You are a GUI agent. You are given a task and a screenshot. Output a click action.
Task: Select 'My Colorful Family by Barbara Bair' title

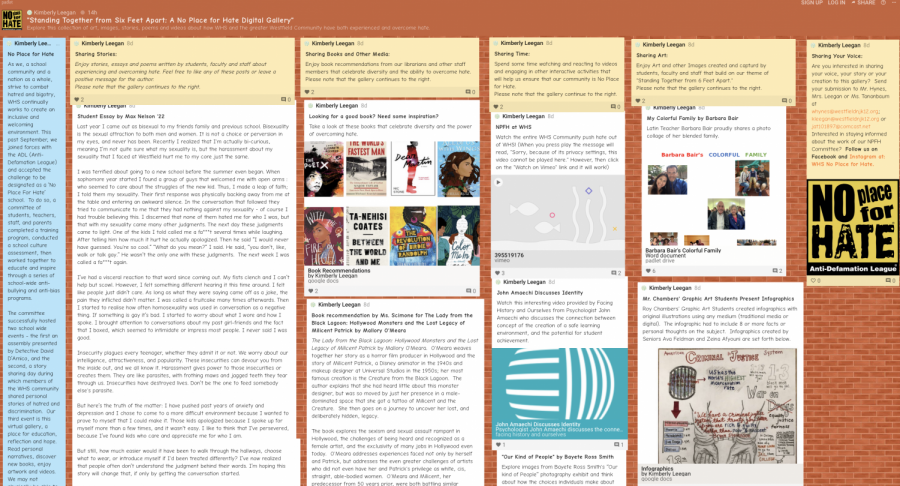[x=692, y=118]
